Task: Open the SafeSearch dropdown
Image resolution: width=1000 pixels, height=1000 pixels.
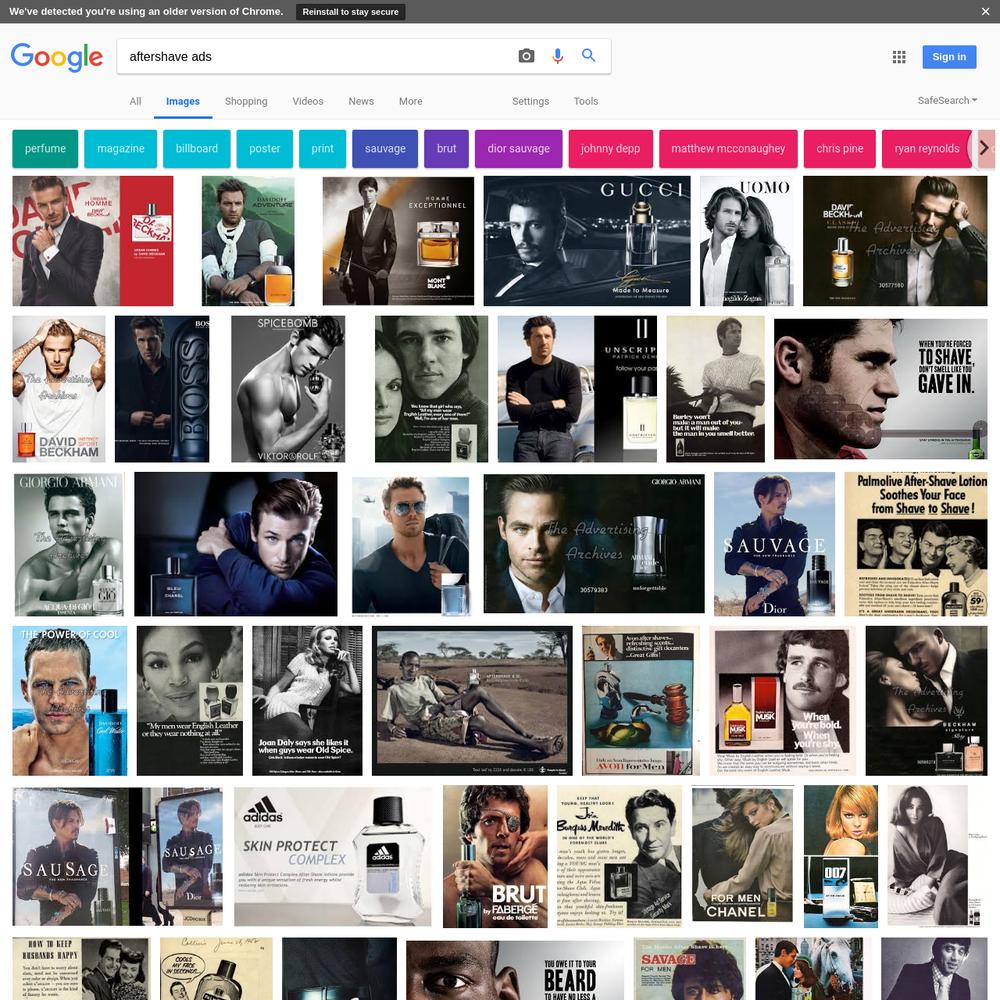Action: (947, 100)
